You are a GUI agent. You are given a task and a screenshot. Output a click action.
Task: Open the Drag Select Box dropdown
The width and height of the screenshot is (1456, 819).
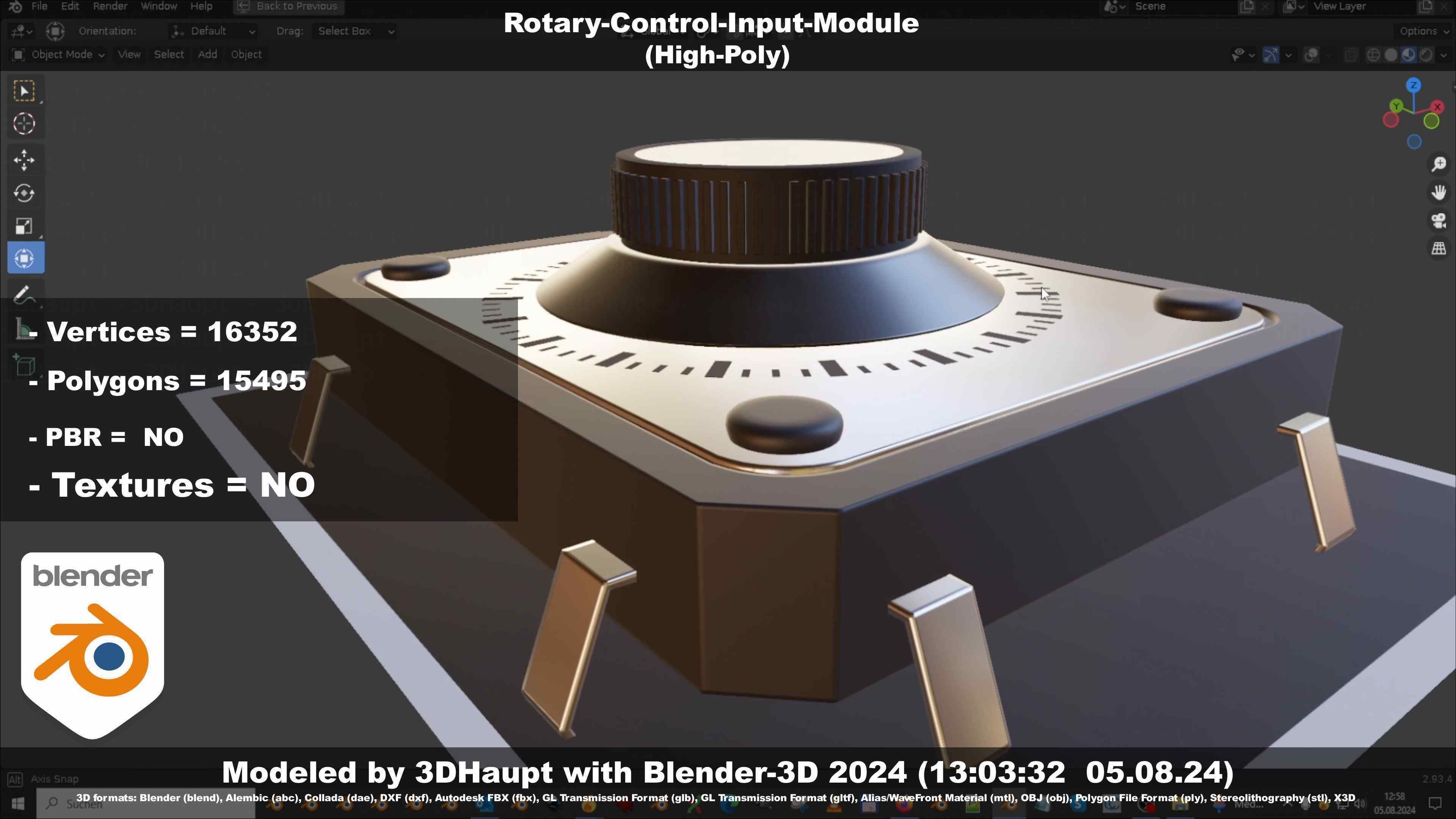(x=355, y=31)
